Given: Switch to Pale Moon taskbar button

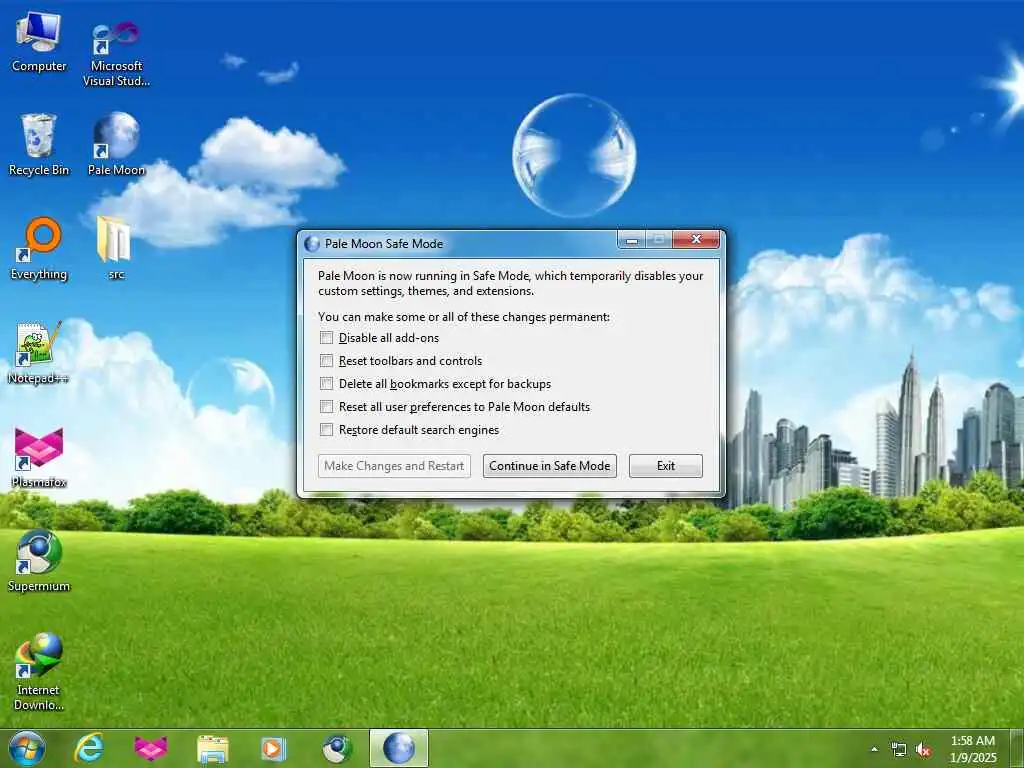Looking at the screenshot, I should click(x=399, y=748).
